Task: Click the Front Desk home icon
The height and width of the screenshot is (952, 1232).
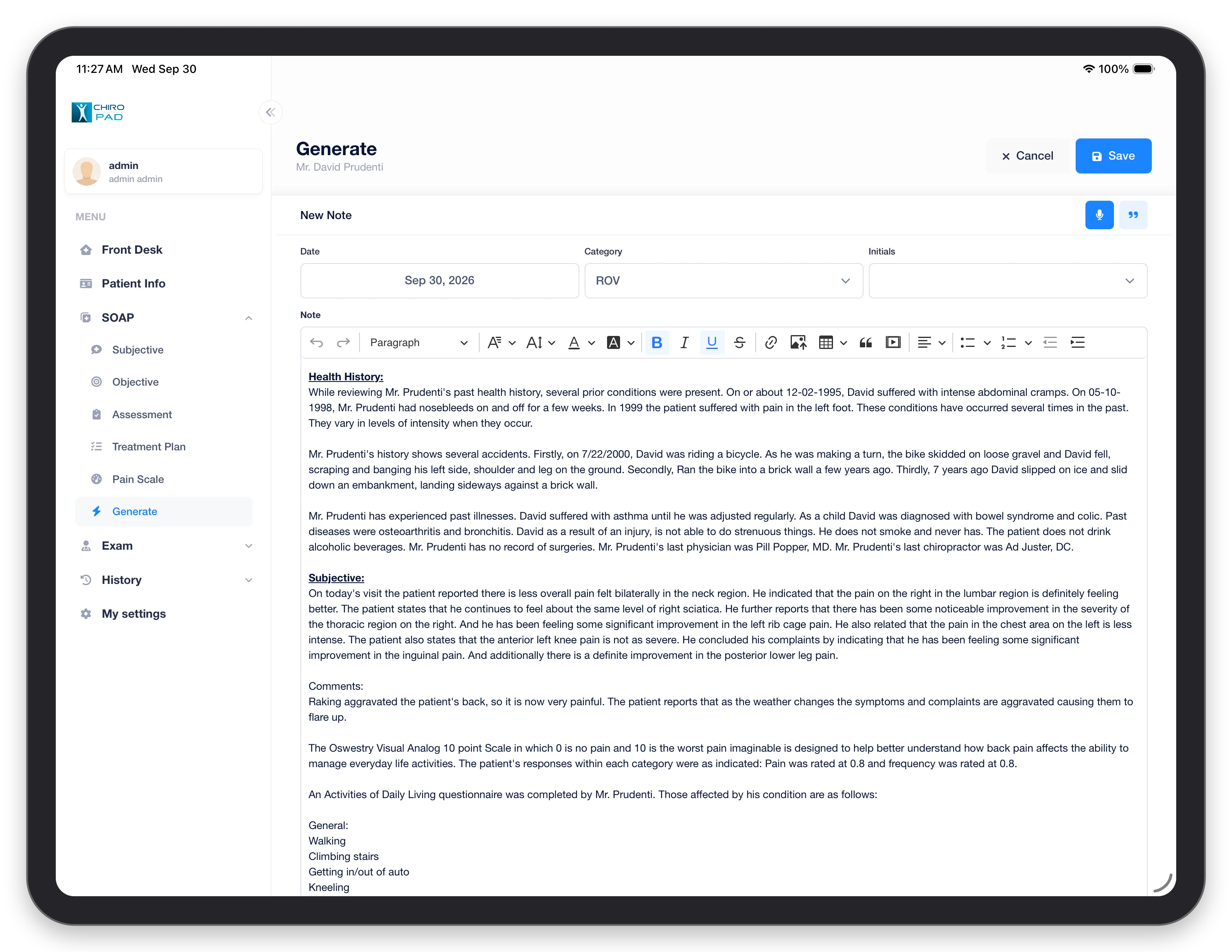Action: click(x=86, y=250)
